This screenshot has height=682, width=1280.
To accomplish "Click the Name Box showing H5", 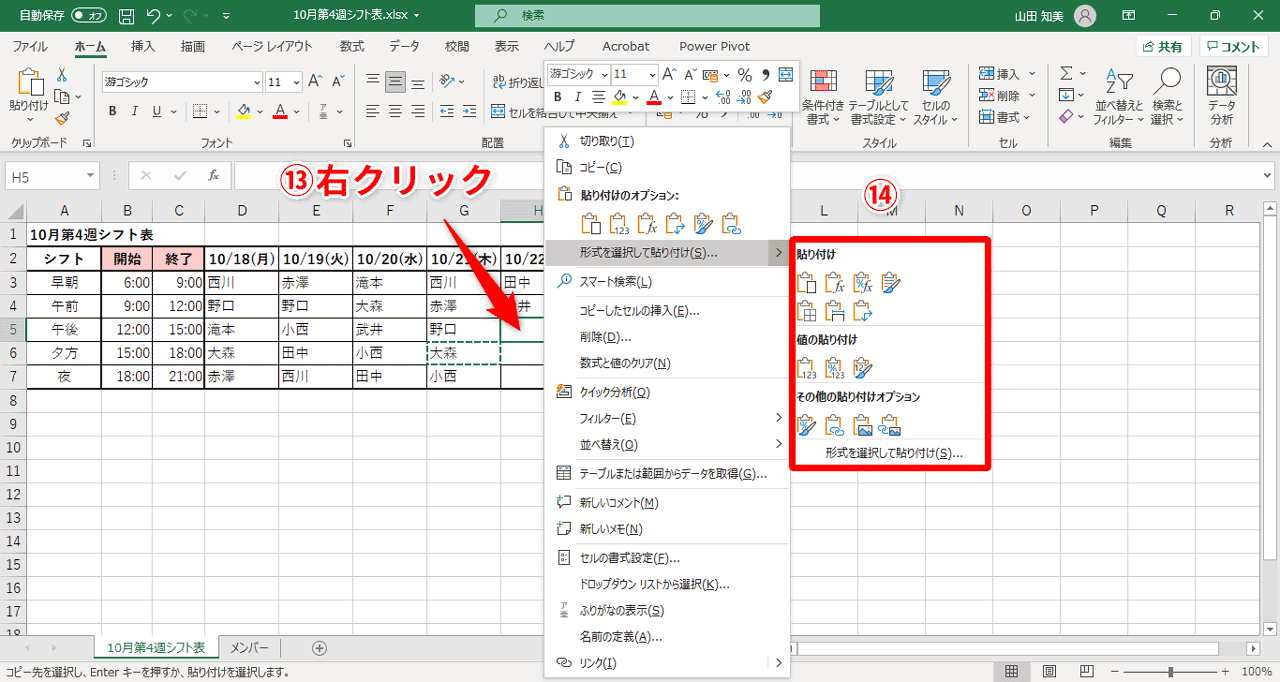I will pyautogui.click(x=44, y=174).
